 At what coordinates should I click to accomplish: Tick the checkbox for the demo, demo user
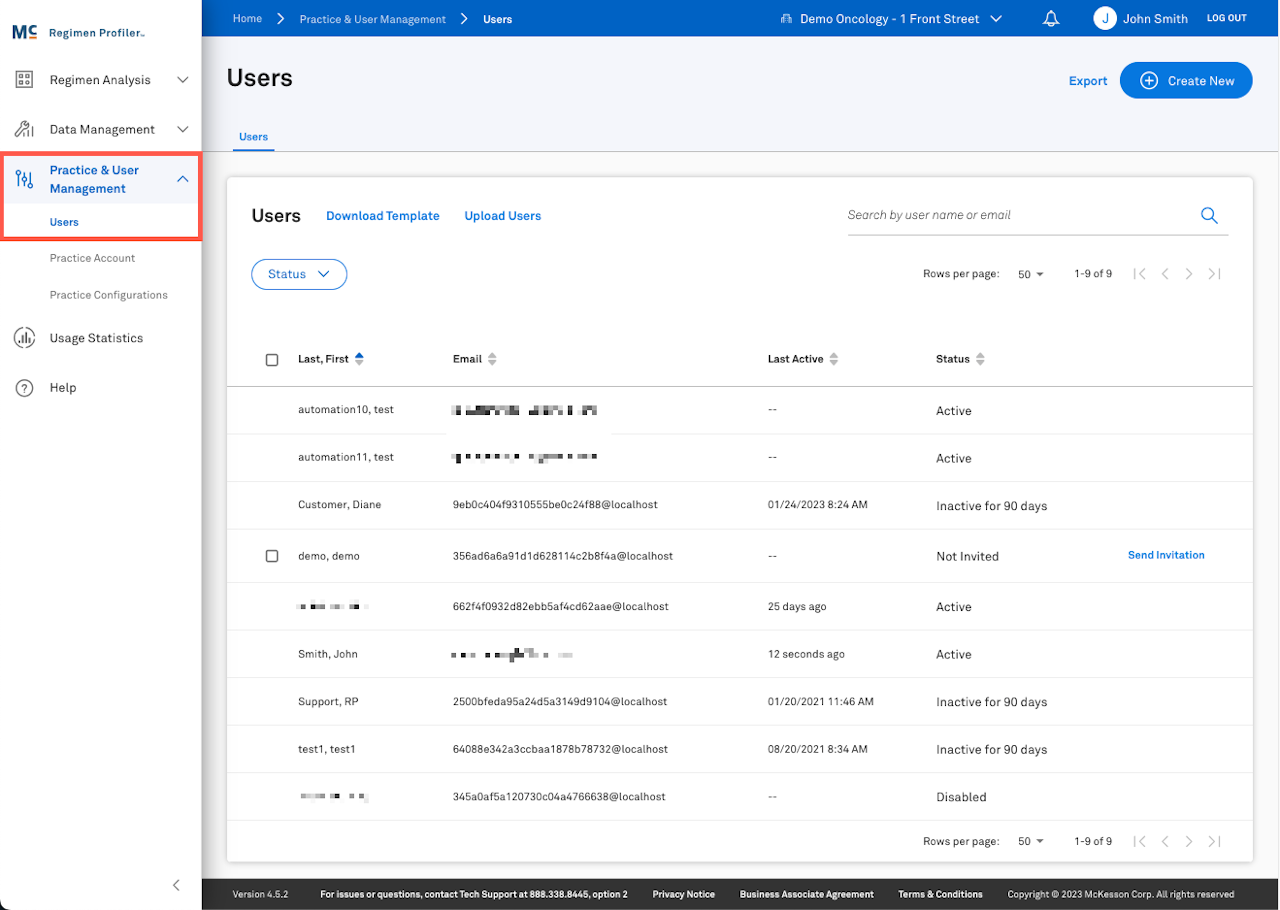(x=272, y=556)
